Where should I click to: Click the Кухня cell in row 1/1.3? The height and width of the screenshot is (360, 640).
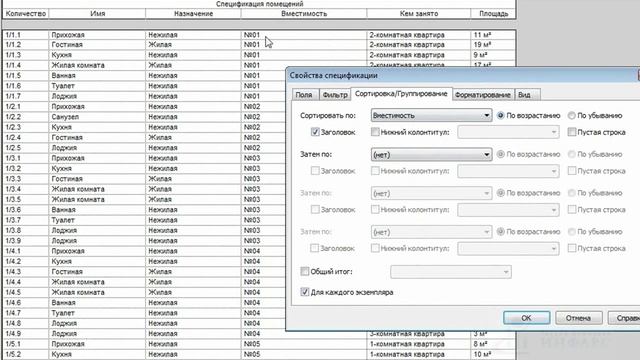tap(97, 55)
